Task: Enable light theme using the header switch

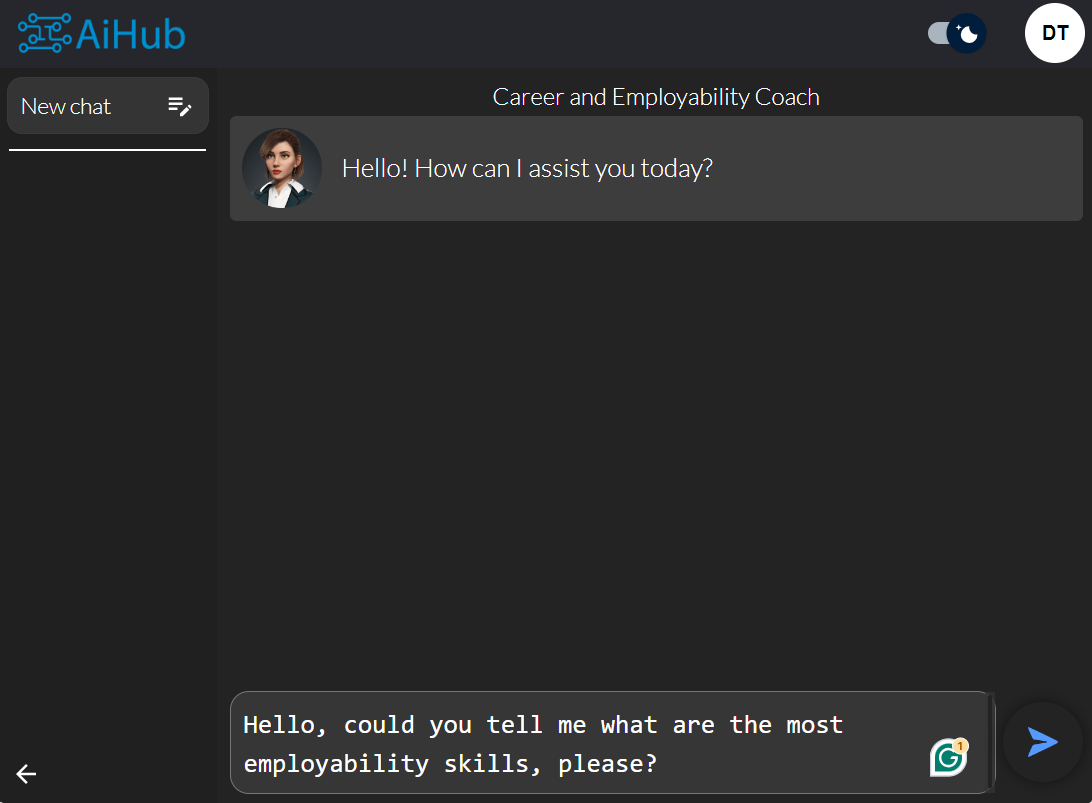Action: pos(955,33)
